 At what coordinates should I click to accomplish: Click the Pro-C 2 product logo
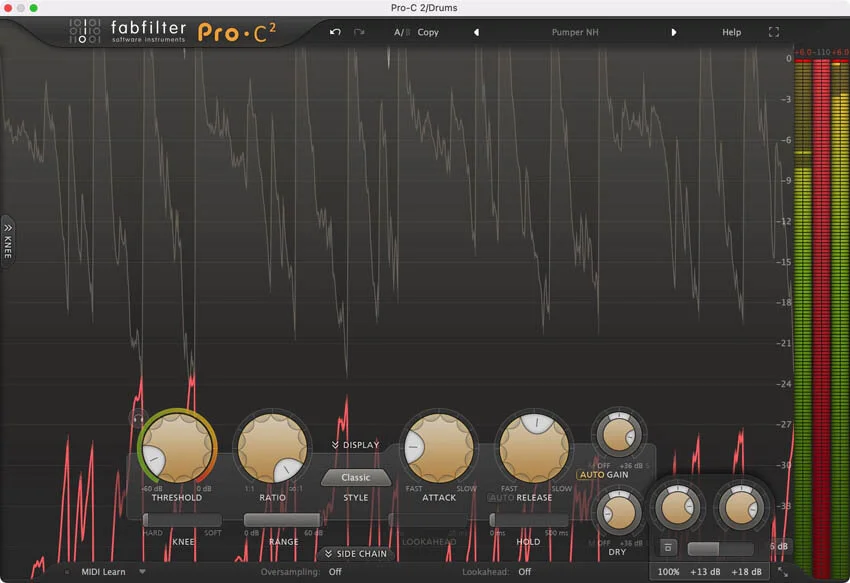237,33
